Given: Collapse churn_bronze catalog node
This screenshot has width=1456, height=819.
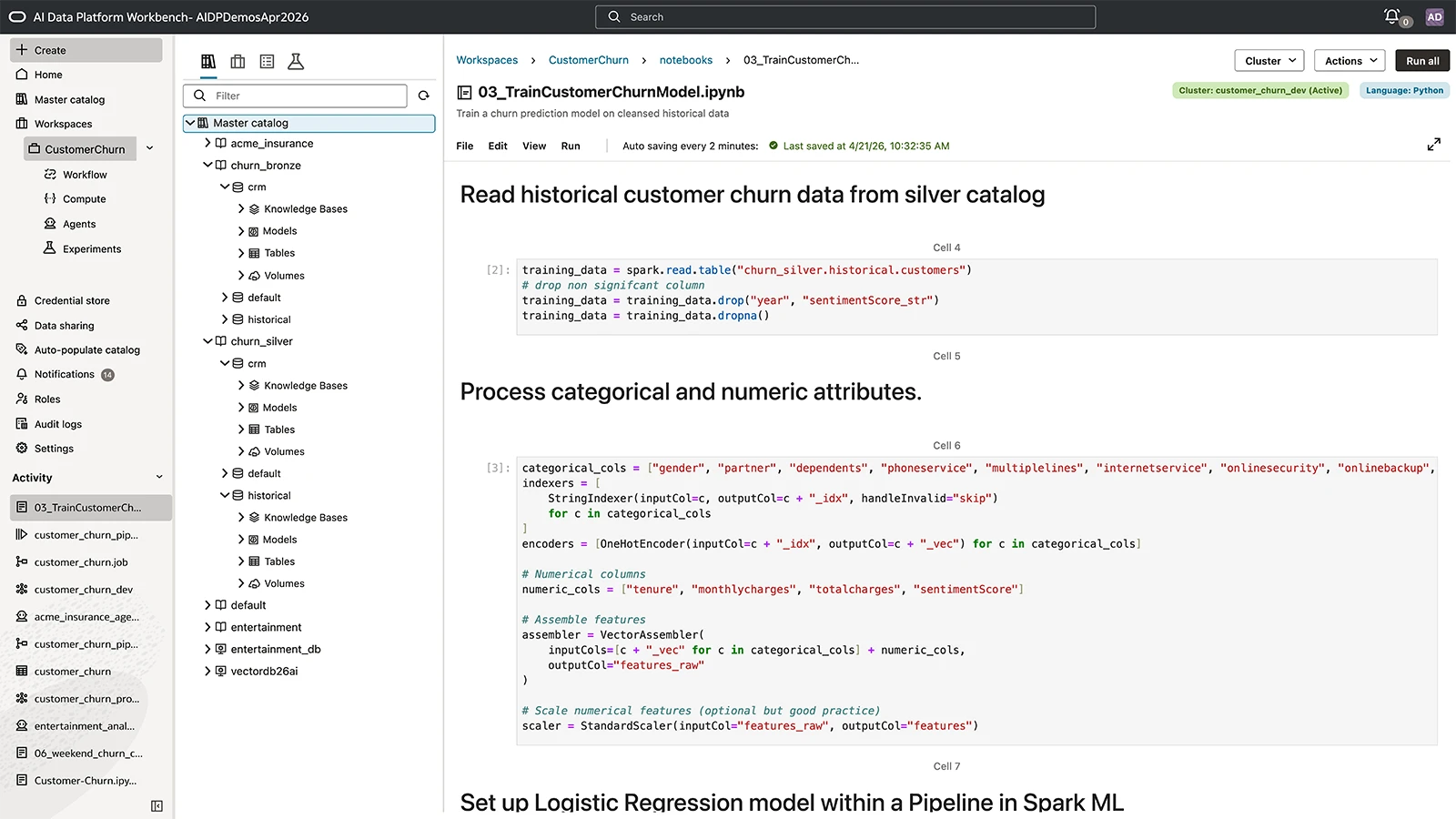Looking at the screenshot, I should click(207, 166).
